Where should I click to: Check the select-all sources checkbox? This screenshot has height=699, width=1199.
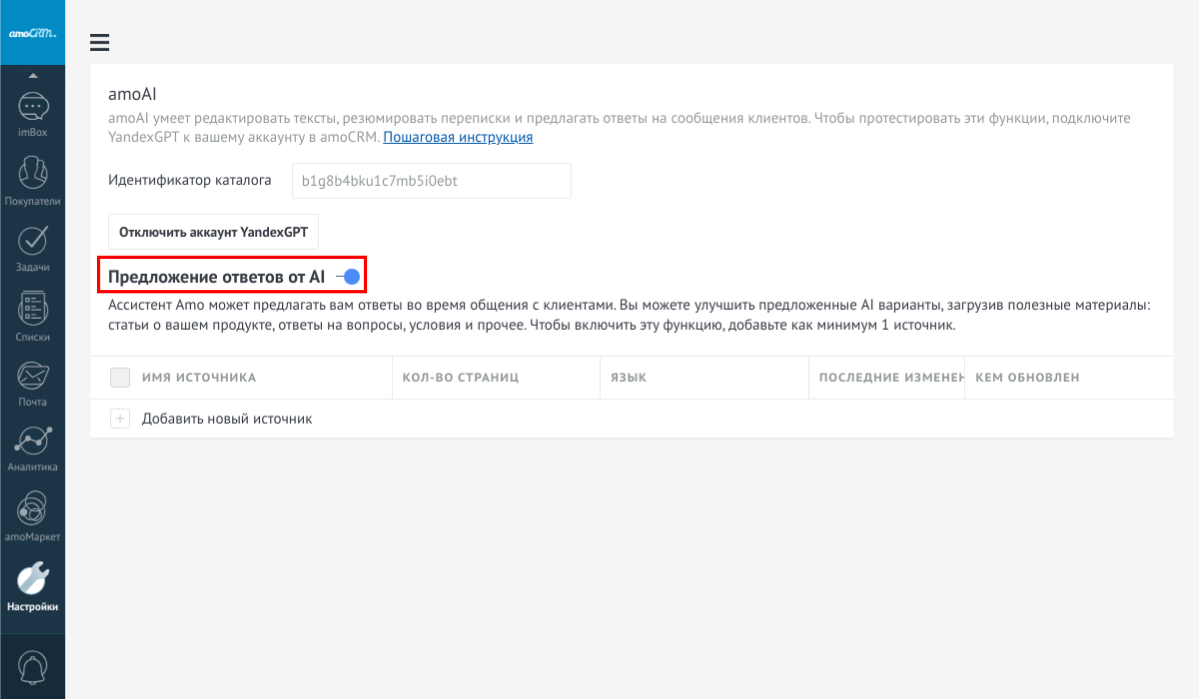click(x=120, y=377)
